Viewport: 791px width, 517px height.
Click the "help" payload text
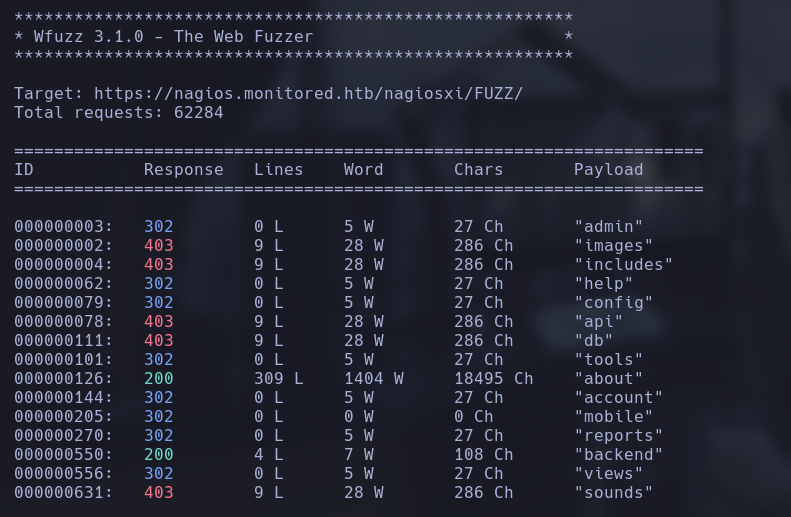(603, 284)
